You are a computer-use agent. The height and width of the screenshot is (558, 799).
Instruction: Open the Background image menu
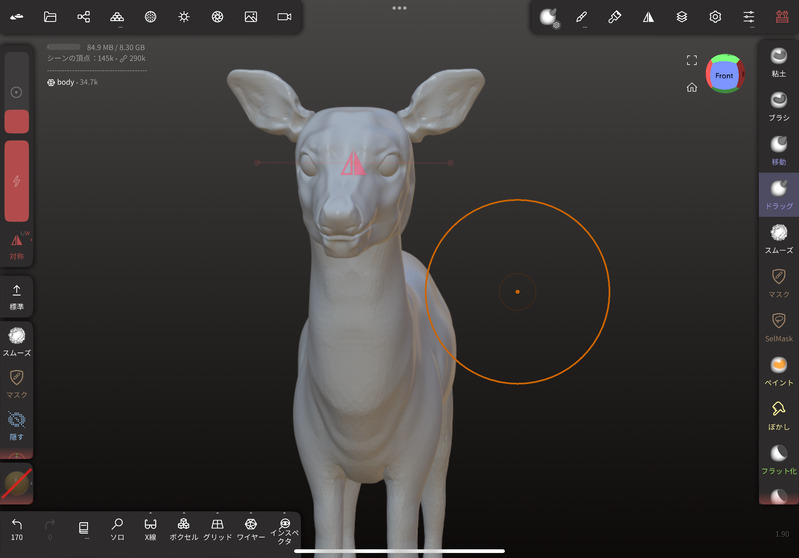(251, 17)
